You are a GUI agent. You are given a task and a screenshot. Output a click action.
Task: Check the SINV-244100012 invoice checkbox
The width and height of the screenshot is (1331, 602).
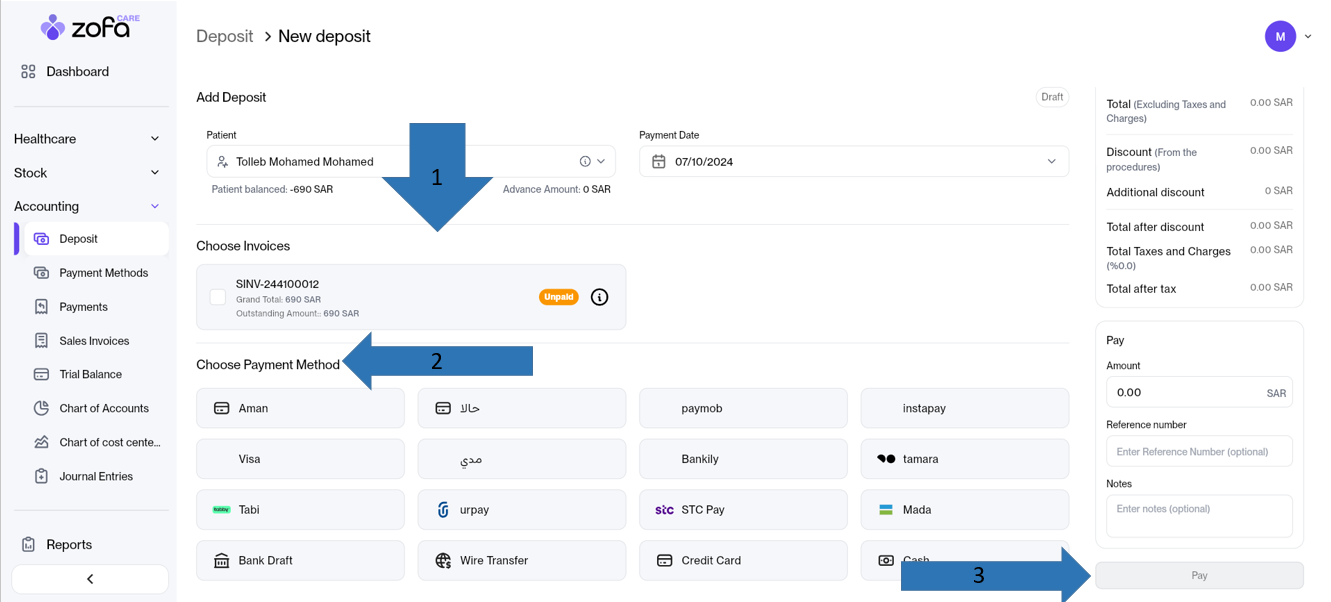pos(217,297)
